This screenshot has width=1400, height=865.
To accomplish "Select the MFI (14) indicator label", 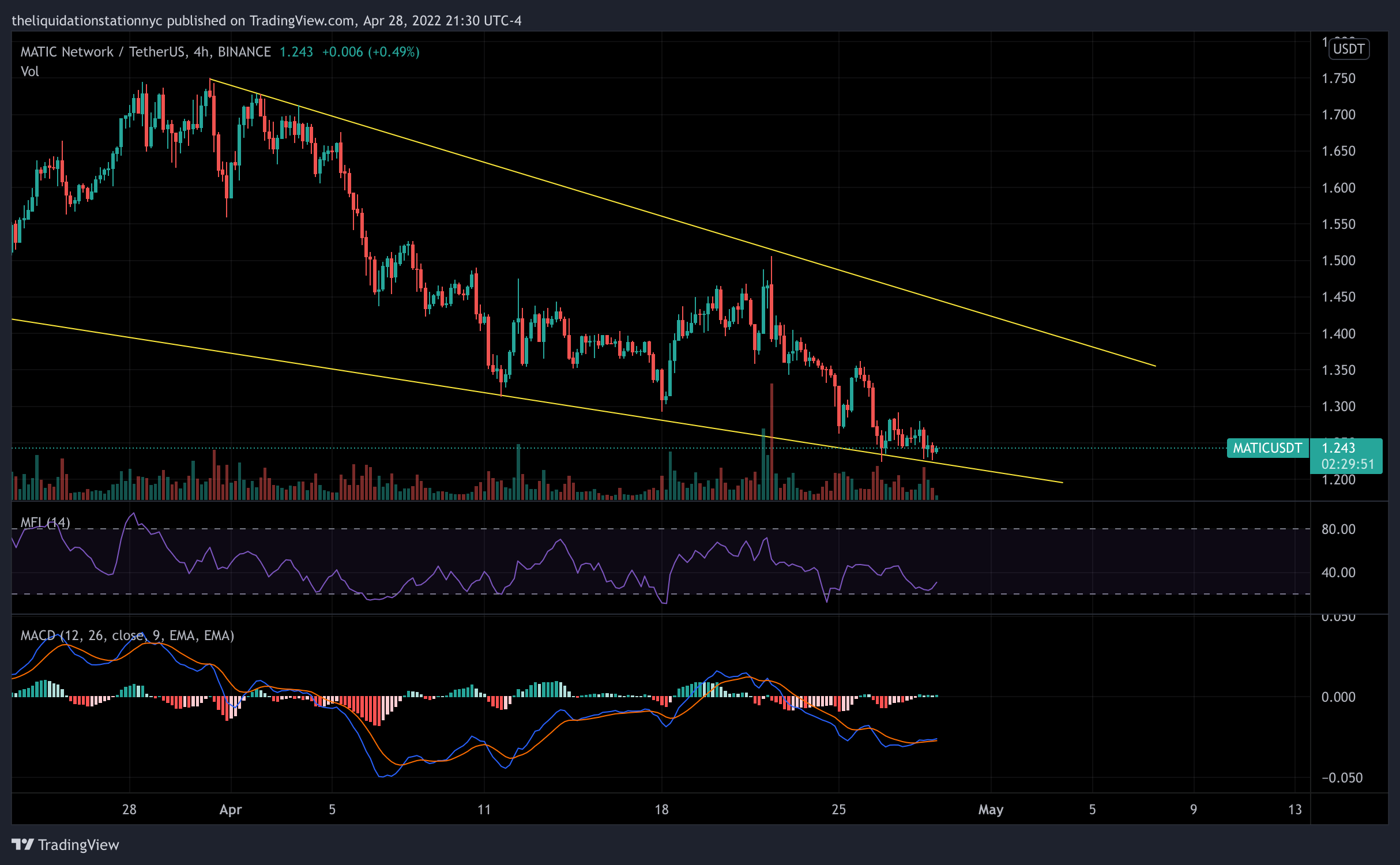I will click(45, 522).
